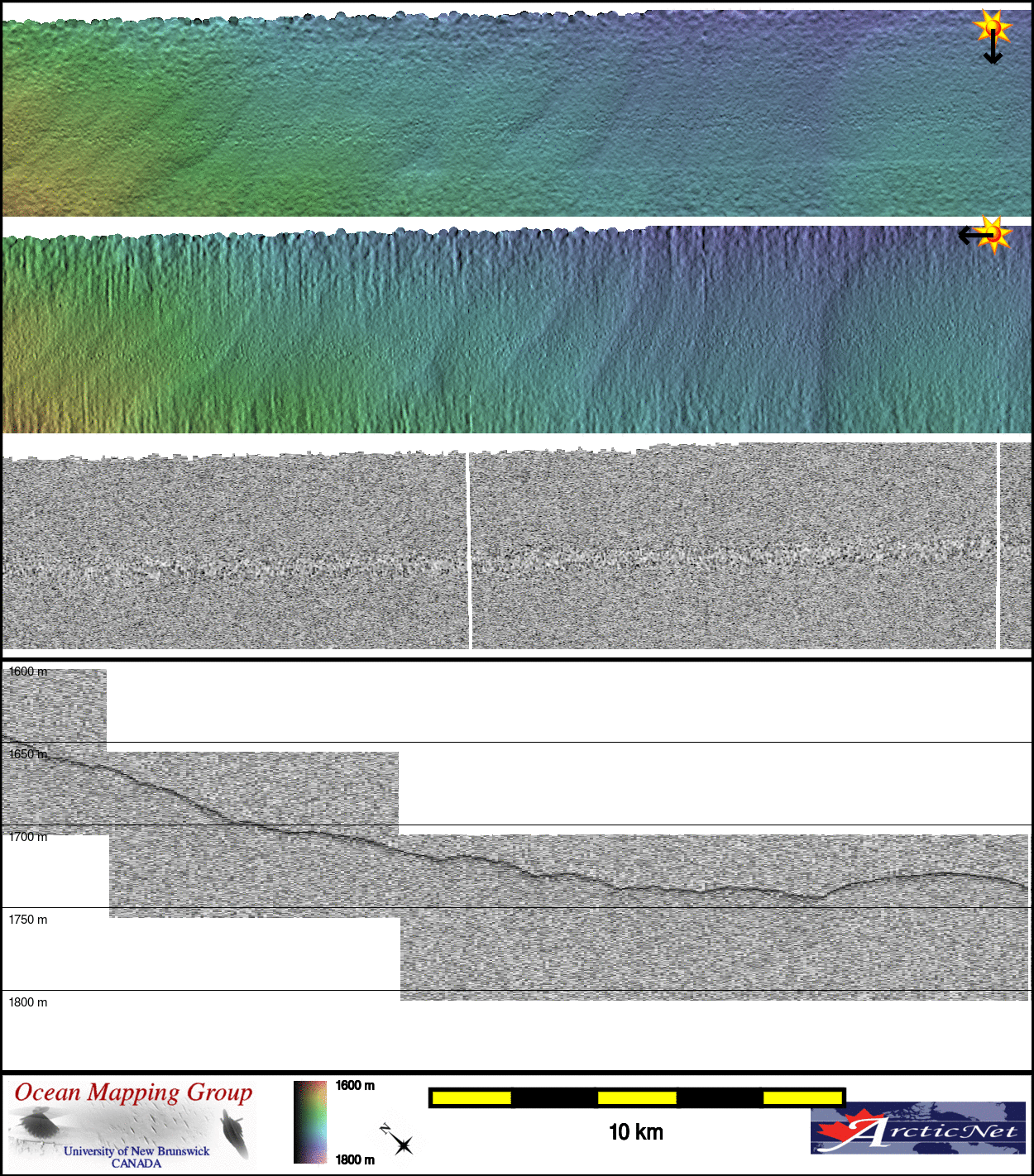Click the 1800 m color legend label
Viewport: 1034px width, 1176px height.
coord(355,1159)
